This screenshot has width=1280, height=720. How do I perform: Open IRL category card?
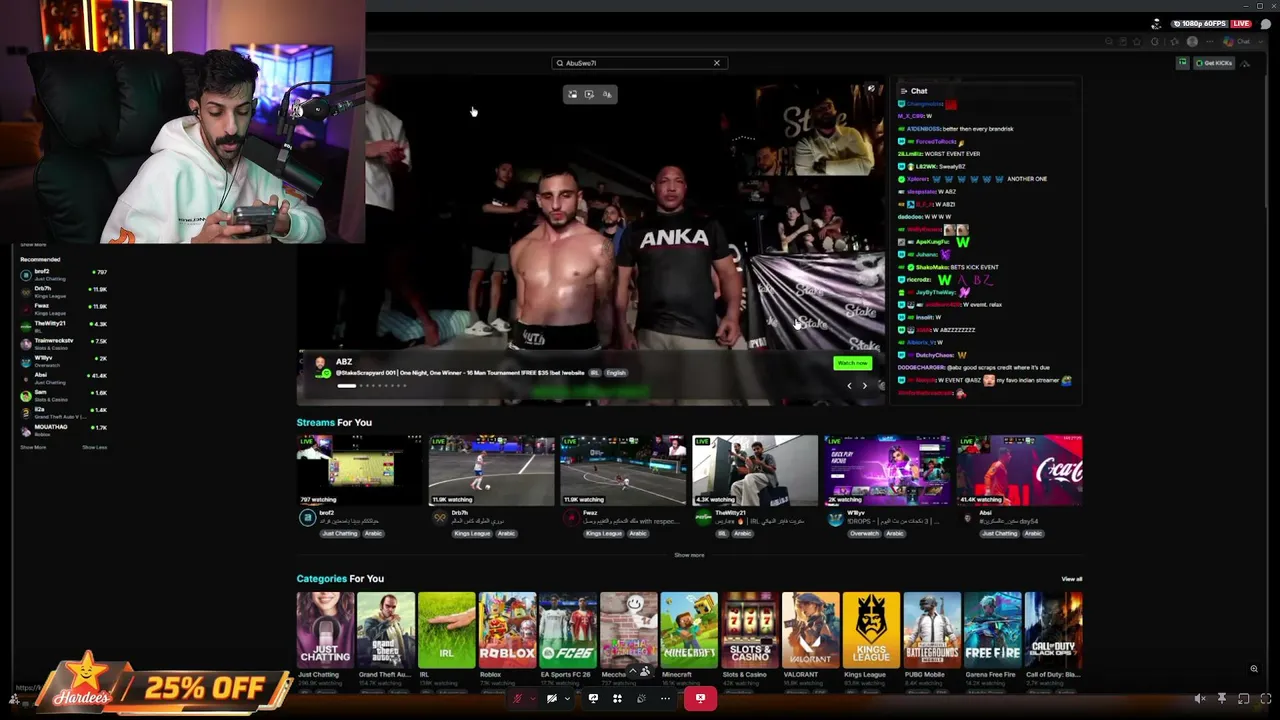(446, 630)
